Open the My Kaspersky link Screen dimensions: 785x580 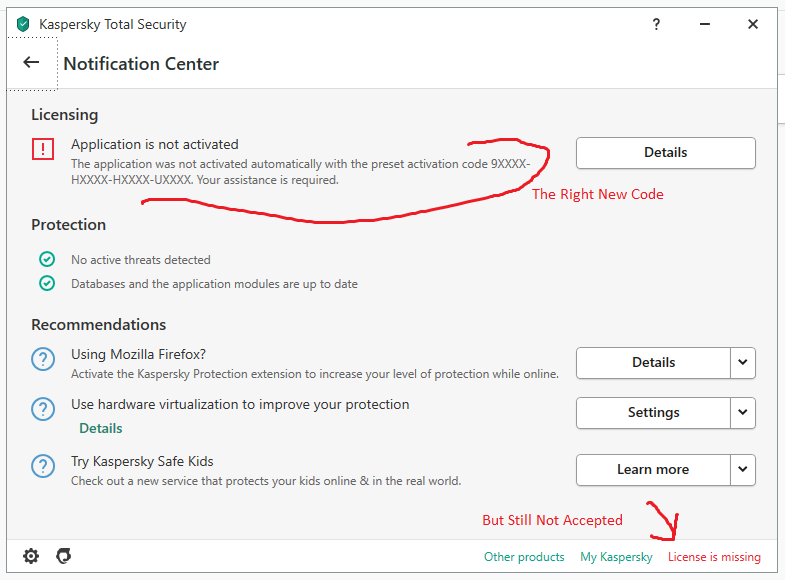(616, 557)
